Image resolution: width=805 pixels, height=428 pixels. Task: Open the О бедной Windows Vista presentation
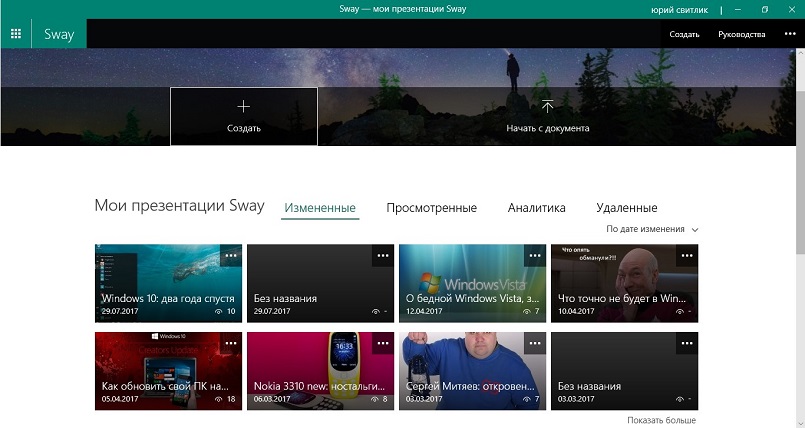472,283
